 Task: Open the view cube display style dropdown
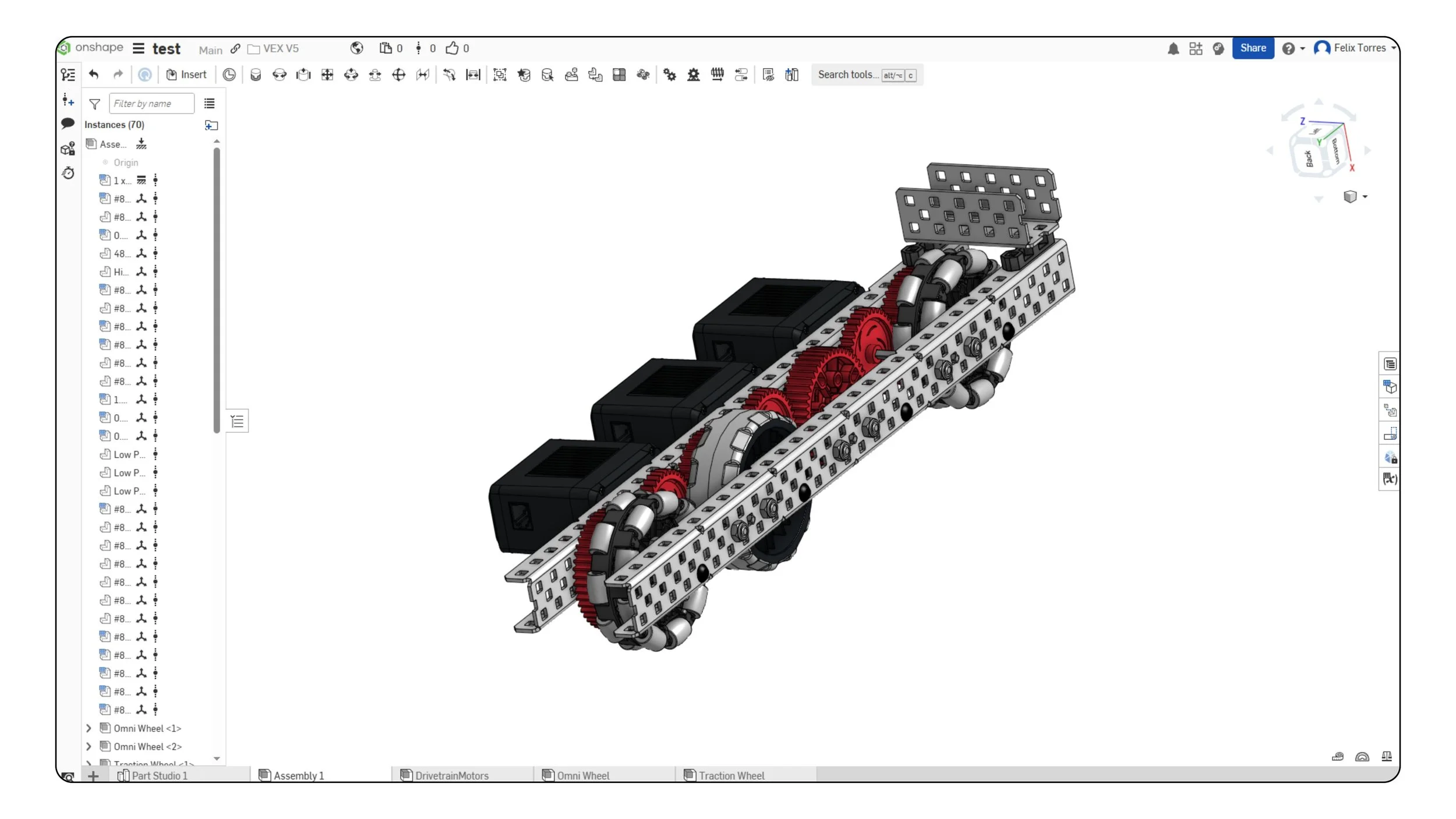(x=1355, y=197)
